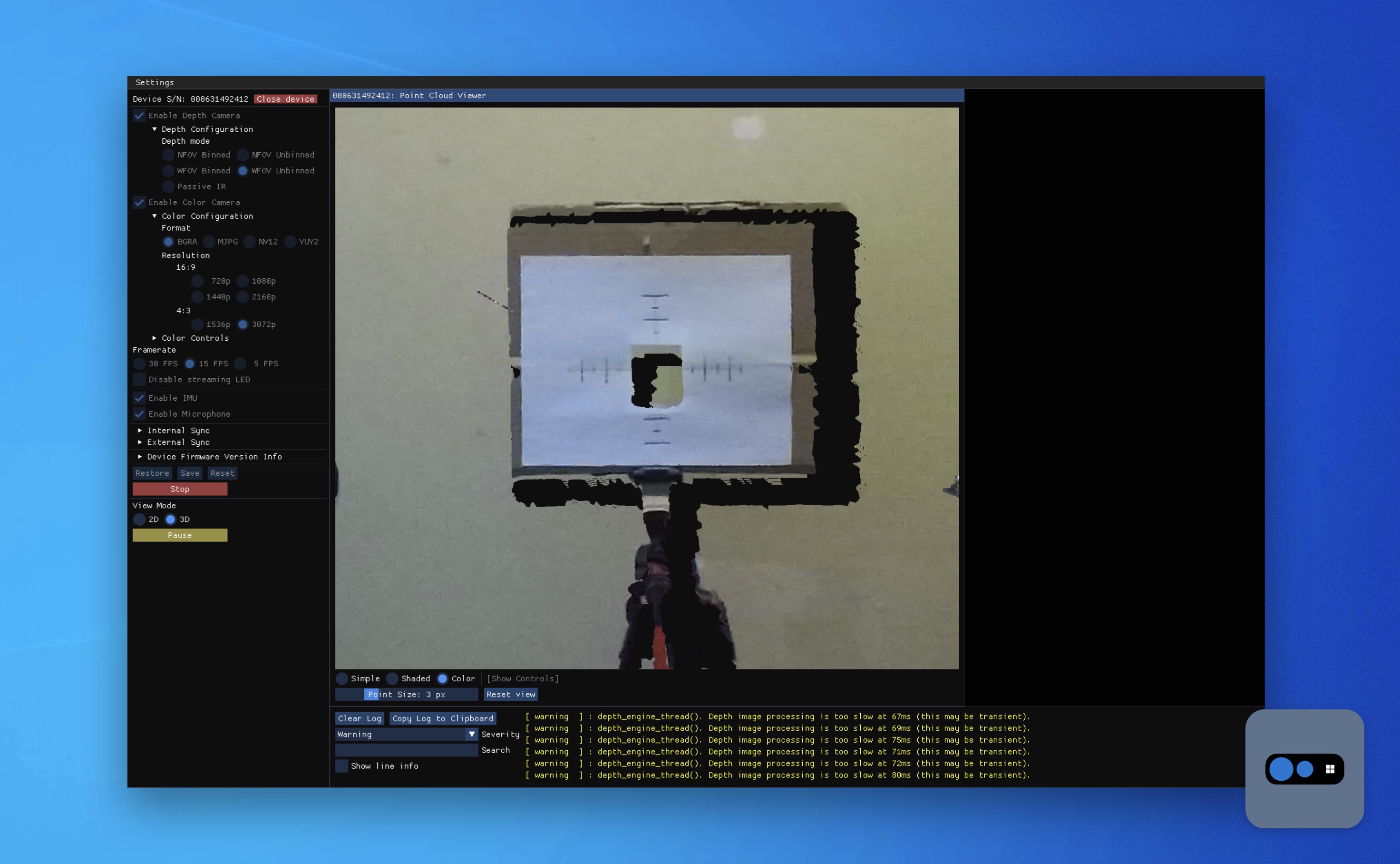Switch View Mode to 2D

tap(139, 520)
